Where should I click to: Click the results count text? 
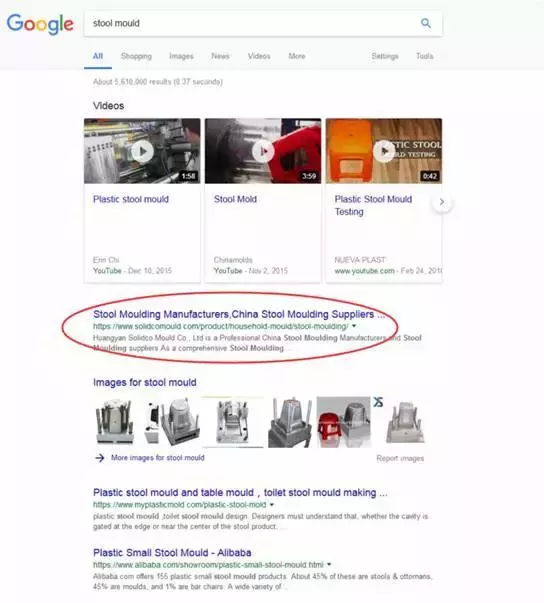point(158,82)
